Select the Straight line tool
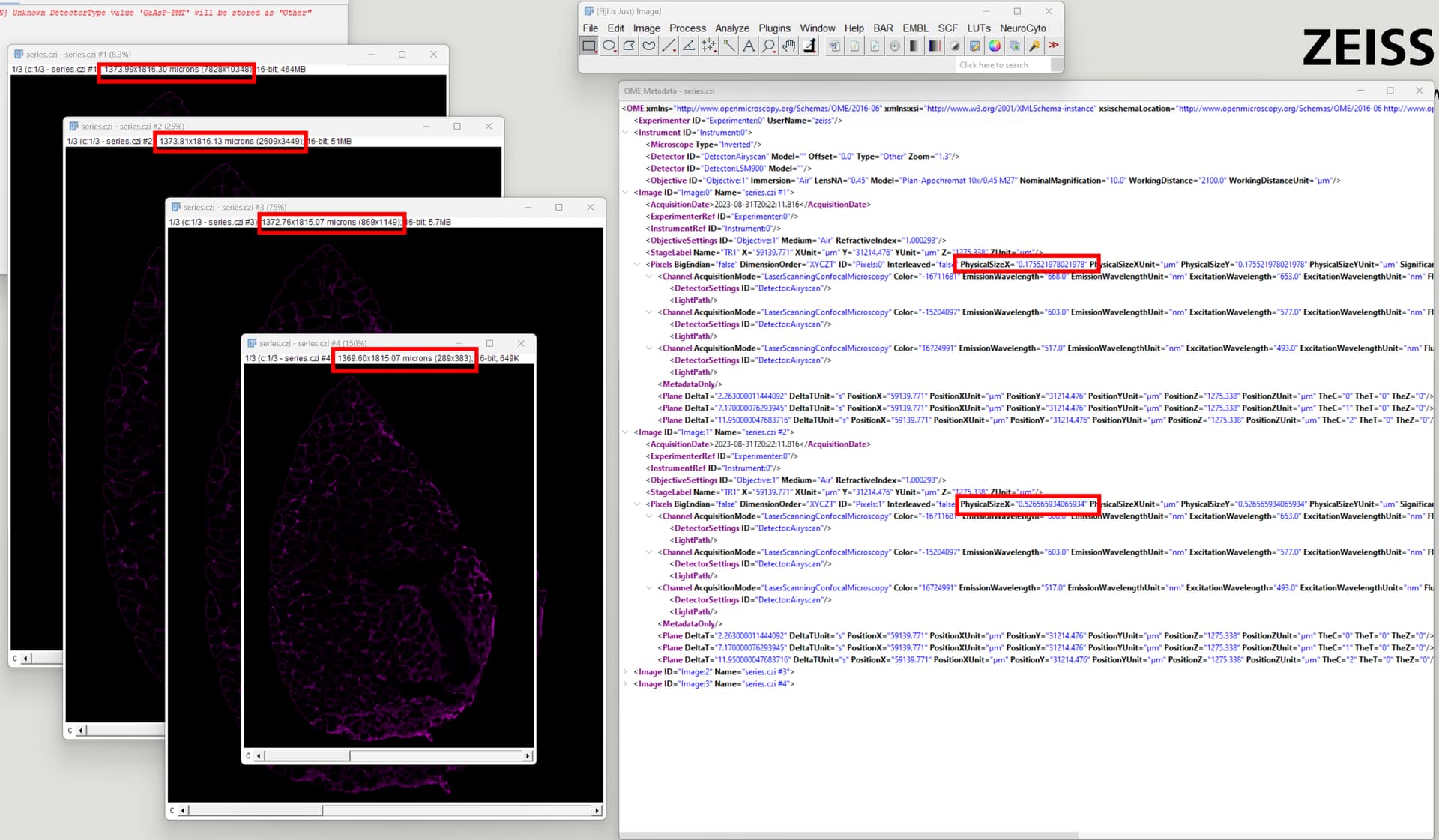 pos(669,46)
